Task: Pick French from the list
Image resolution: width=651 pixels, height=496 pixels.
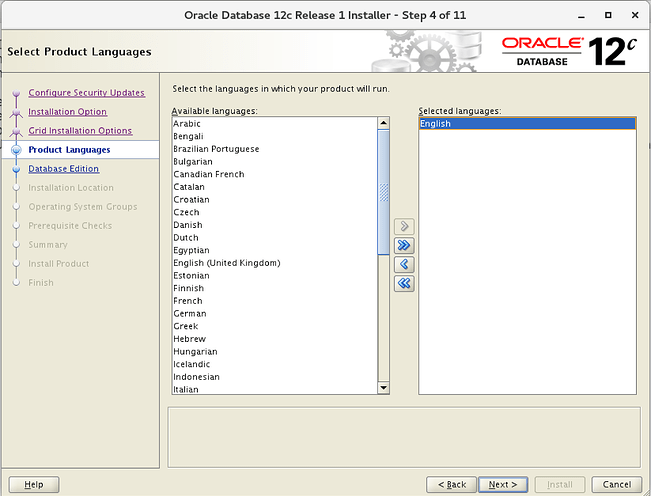Action: (x=275, y=301)
